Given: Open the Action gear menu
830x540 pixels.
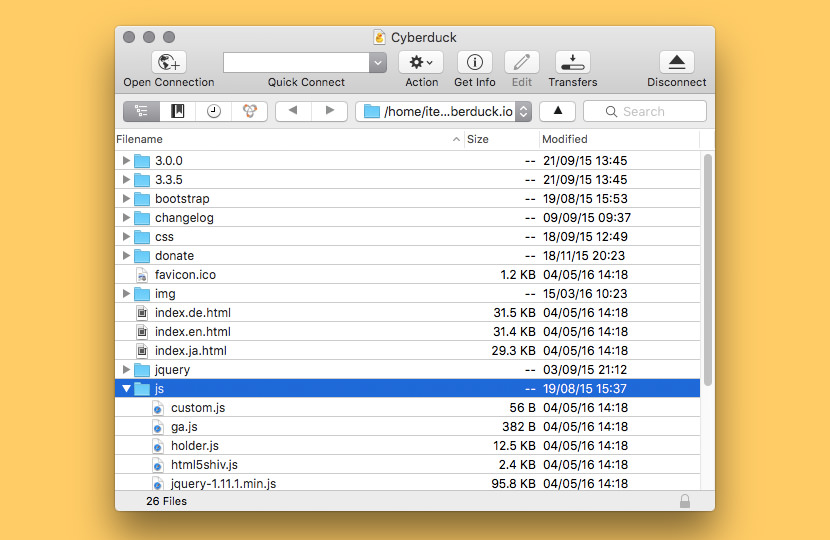Looking at the screenshot, I should [421, 62].
